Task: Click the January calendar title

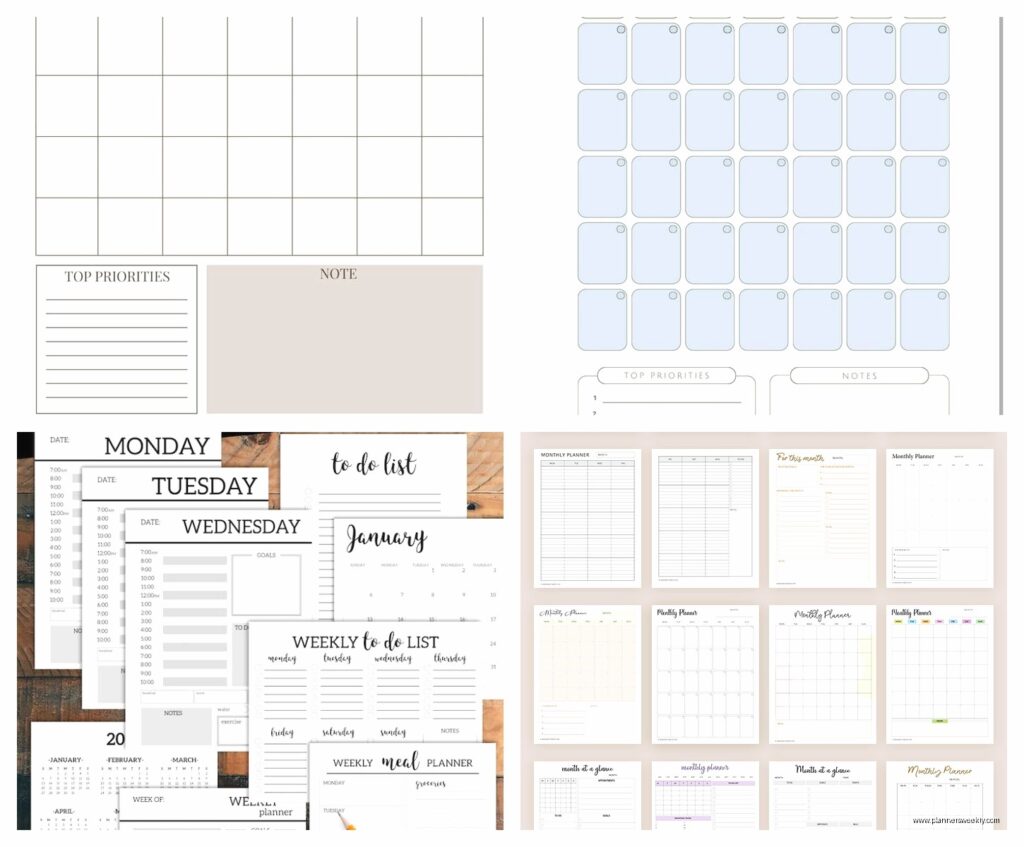Action: [x=386, y=539]
